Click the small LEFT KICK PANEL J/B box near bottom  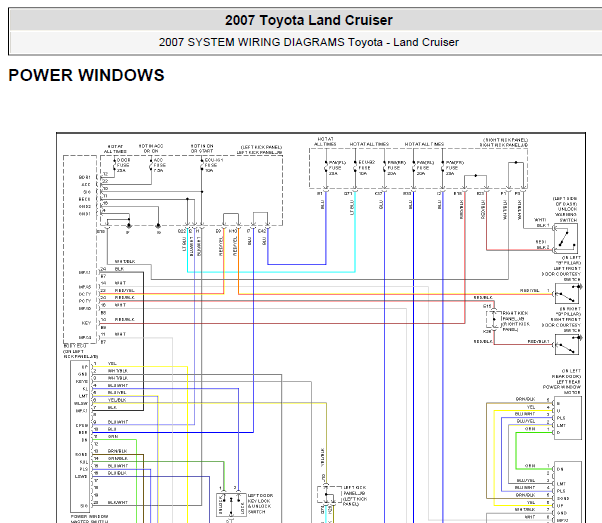point(329,495)
